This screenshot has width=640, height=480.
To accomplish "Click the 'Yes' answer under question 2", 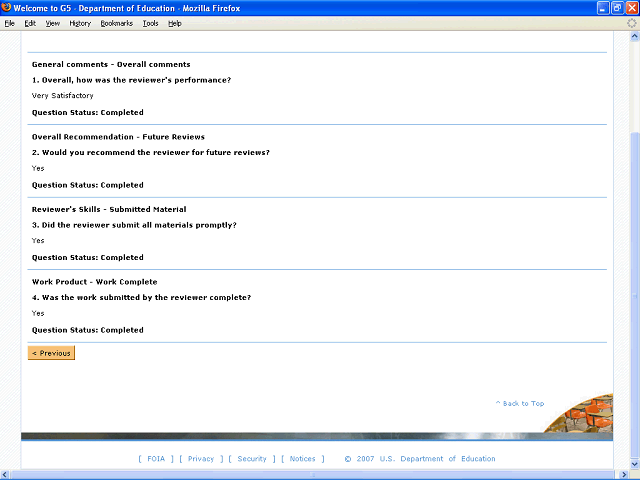I will tap(38, 168).
